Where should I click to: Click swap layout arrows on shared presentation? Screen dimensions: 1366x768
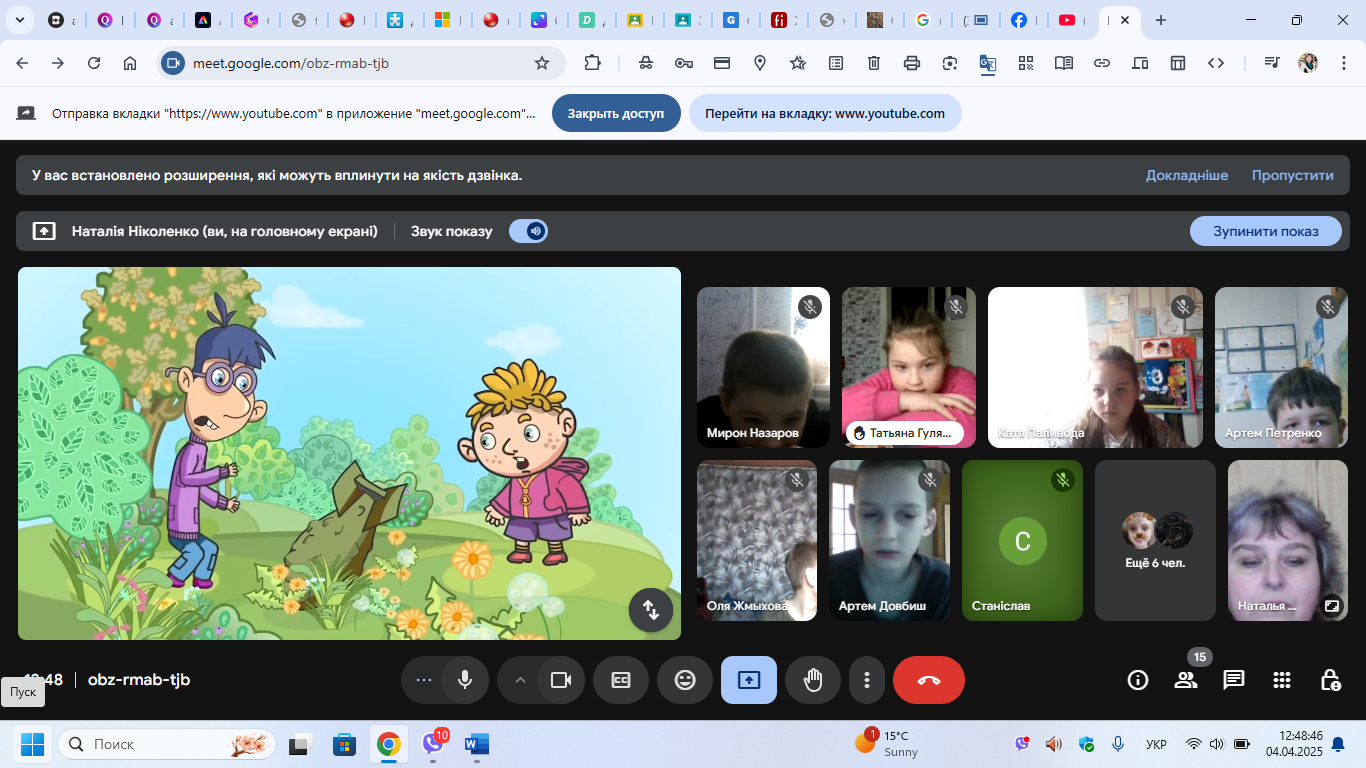coord(651,609)
